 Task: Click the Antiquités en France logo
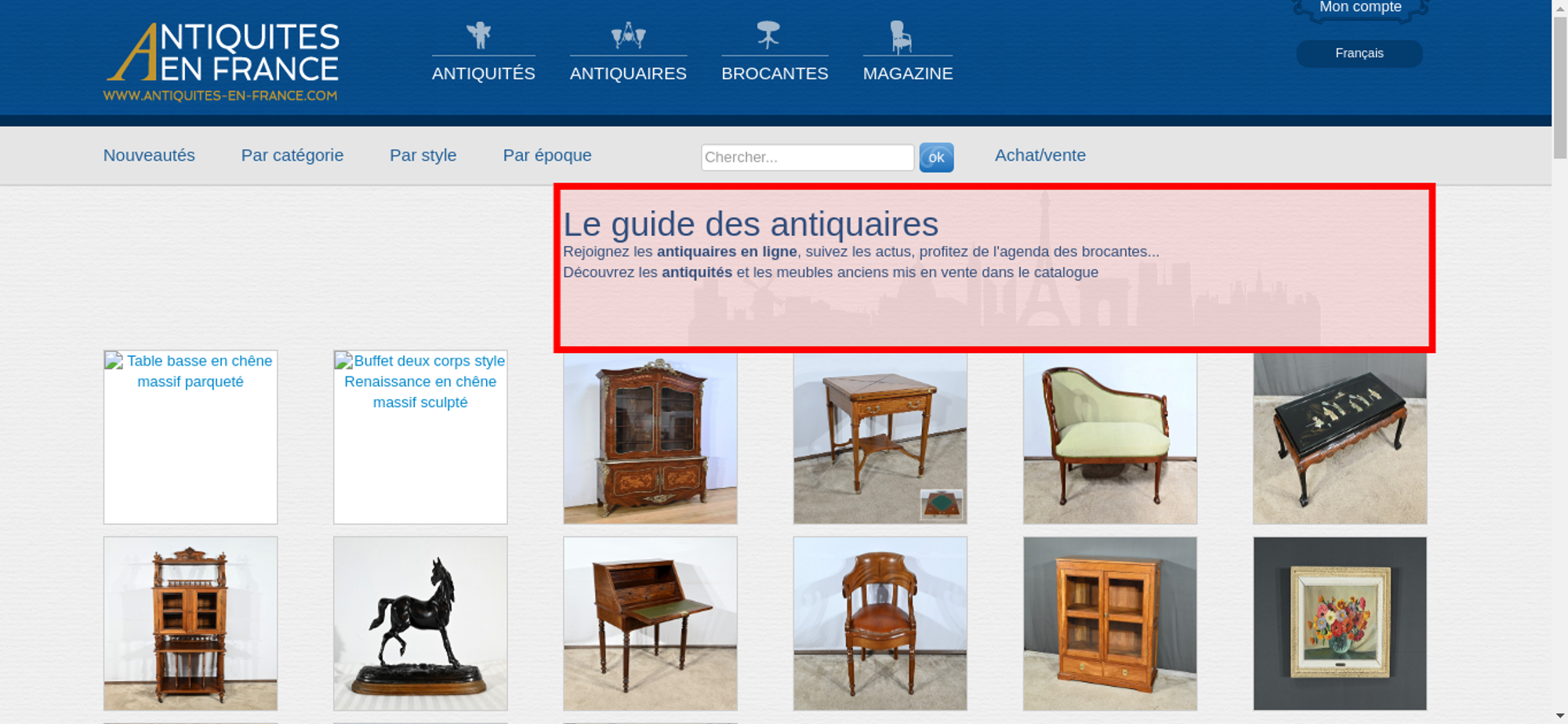coord(222,62)
